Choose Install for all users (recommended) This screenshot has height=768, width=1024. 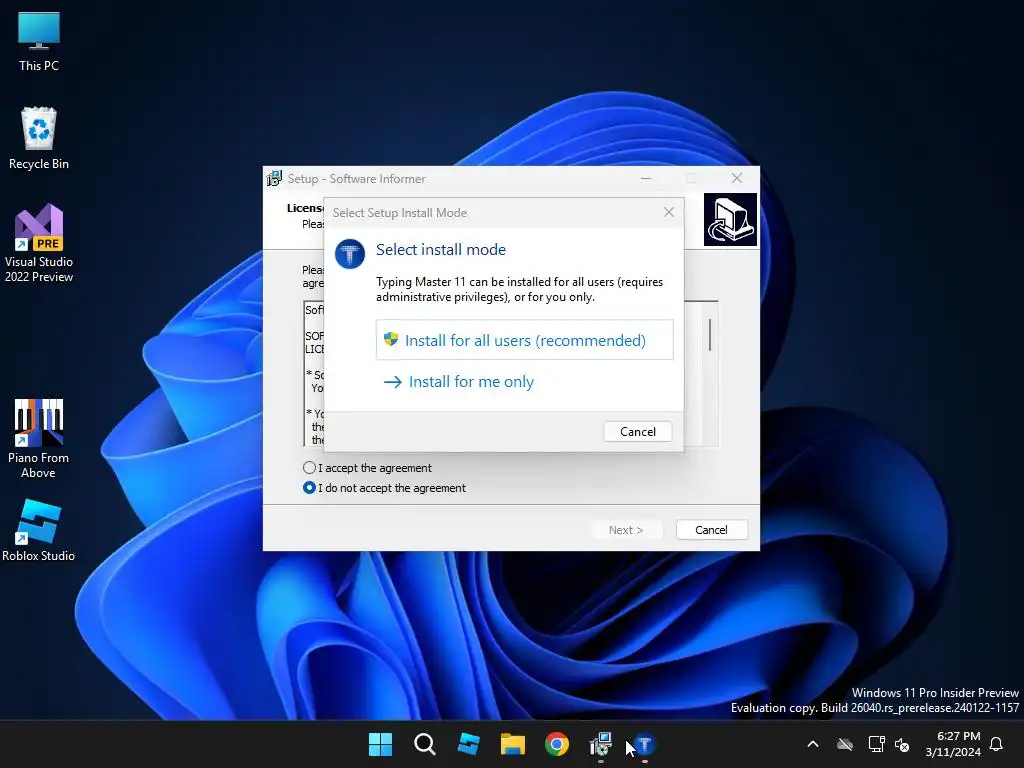click(524, 340)
